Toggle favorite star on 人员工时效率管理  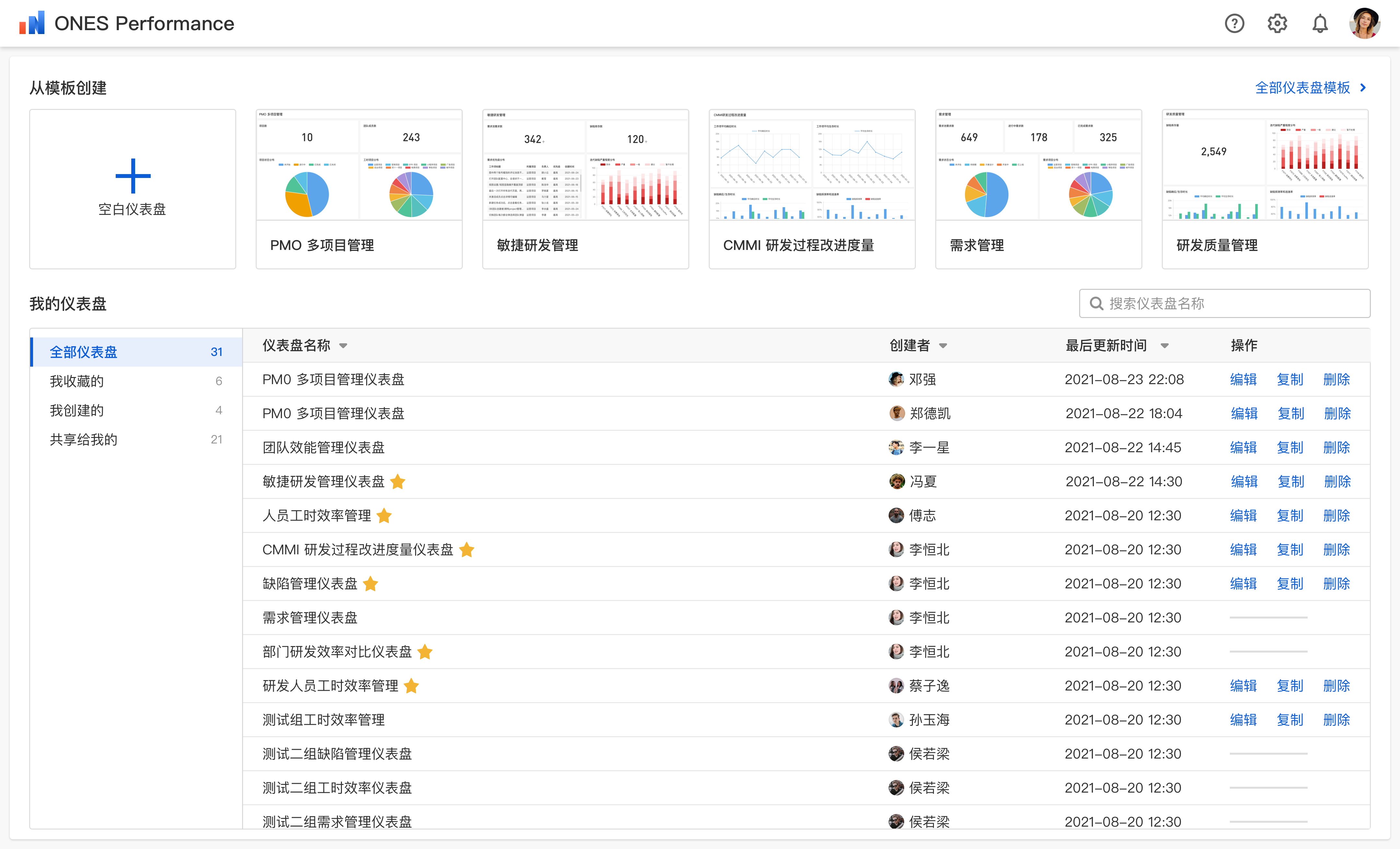[384, 515]
